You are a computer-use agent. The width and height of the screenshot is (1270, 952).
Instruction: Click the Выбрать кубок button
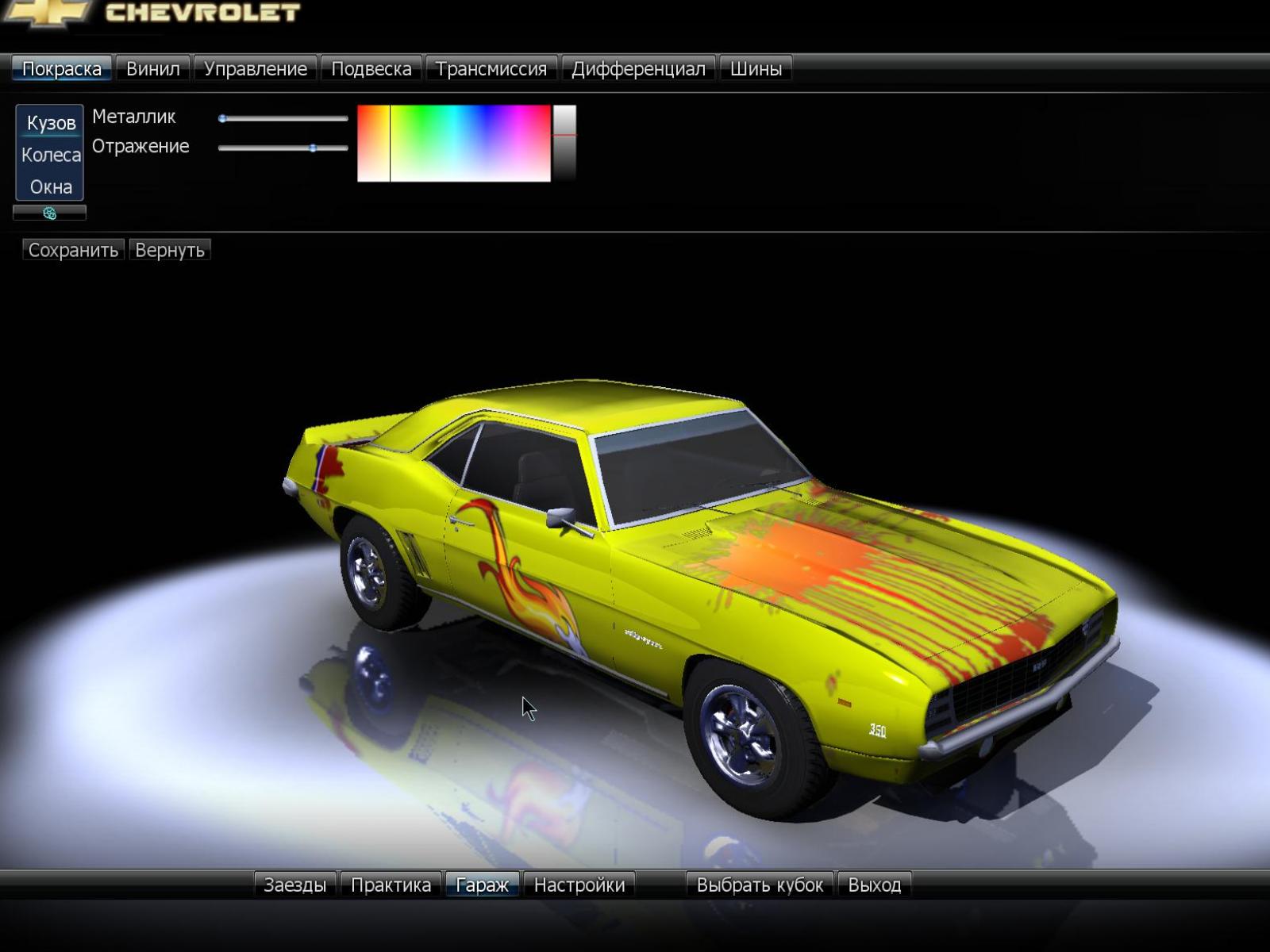(759, 885)
